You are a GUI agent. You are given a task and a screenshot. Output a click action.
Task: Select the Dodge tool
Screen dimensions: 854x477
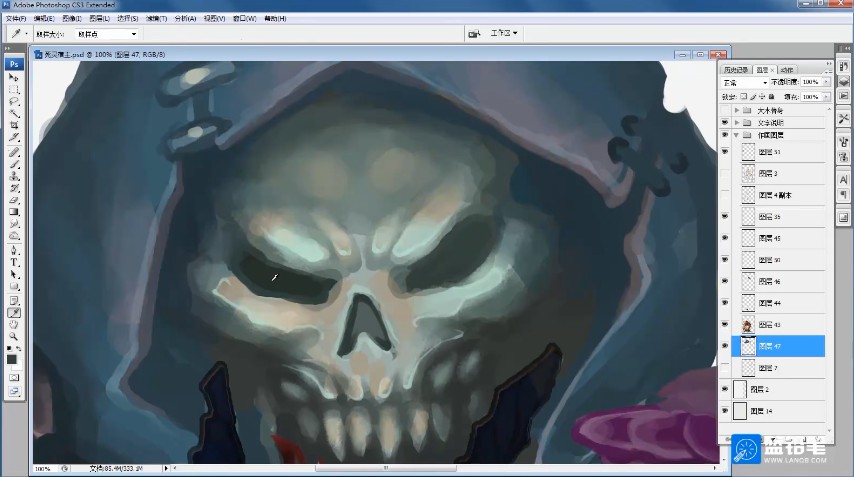tap(14, 236)
